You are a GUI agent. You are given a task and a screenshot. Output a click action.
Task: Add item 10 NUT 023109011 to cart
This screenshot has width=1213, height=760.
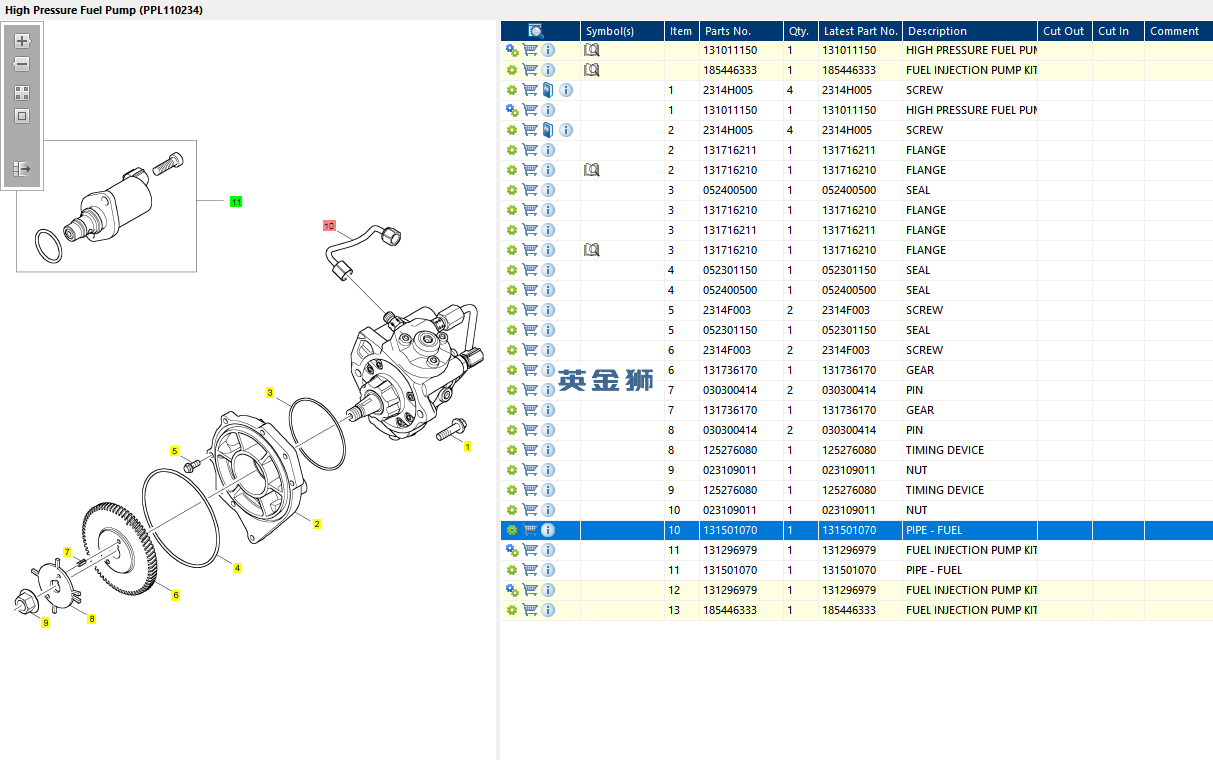(530, 510)
